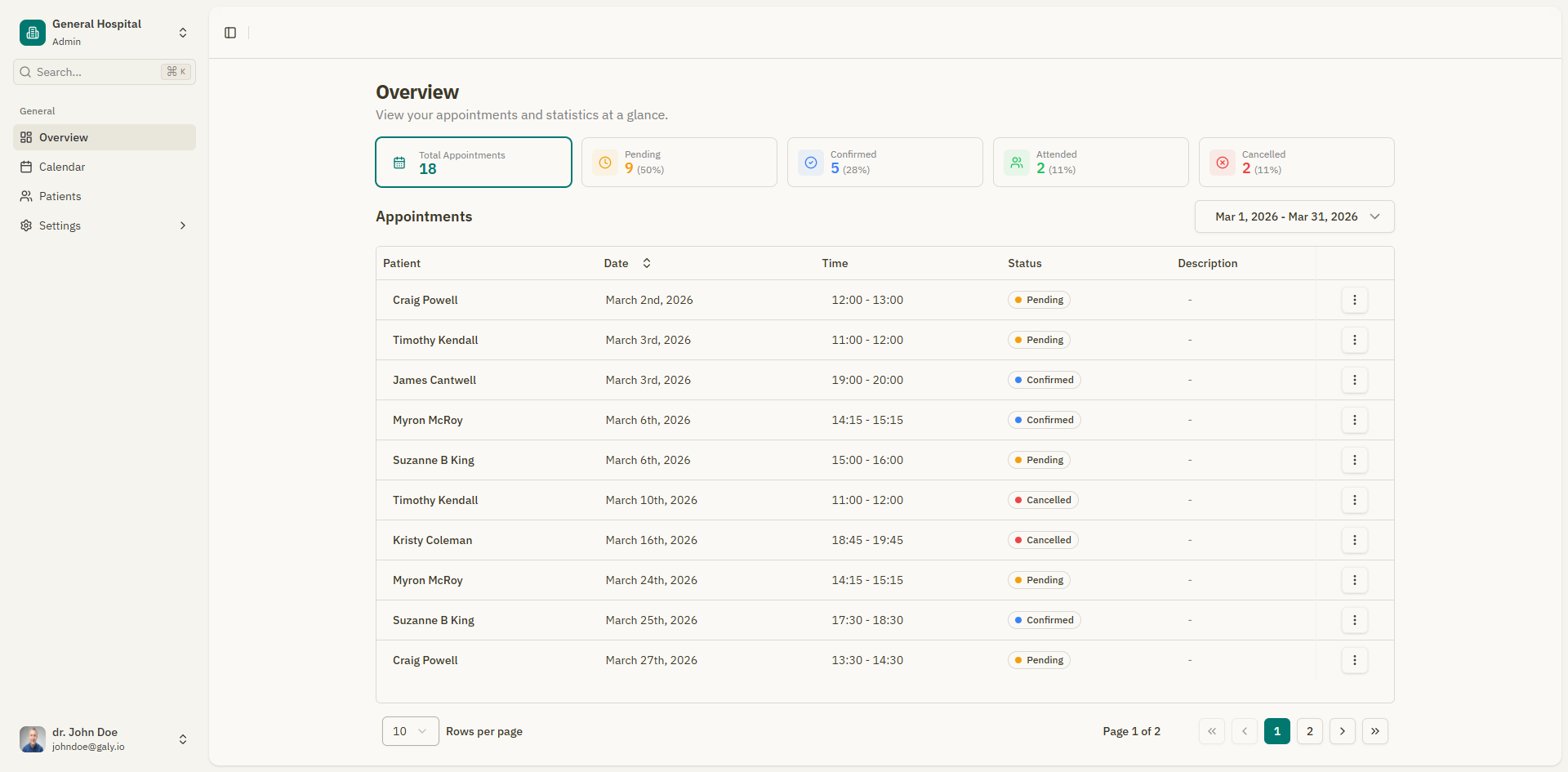
Task: Click the search input field in the sidebar
Action: [90, 72]
